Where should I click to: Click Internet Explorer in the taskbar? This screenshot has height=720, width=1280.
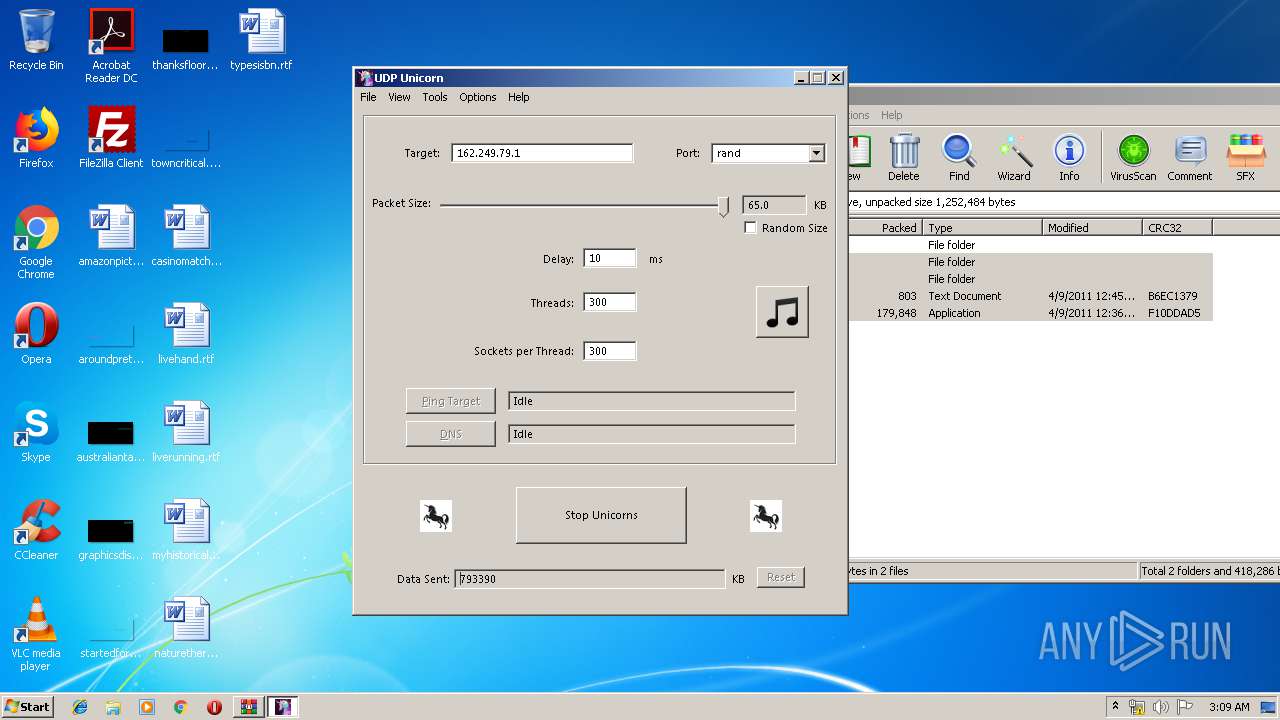(80, 707)
